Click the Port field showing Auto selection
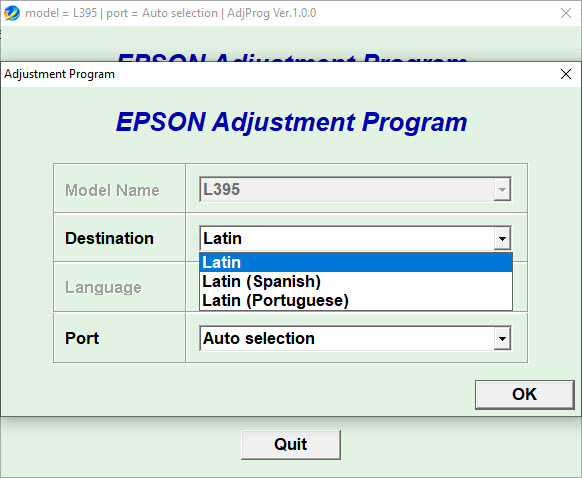 355,338
